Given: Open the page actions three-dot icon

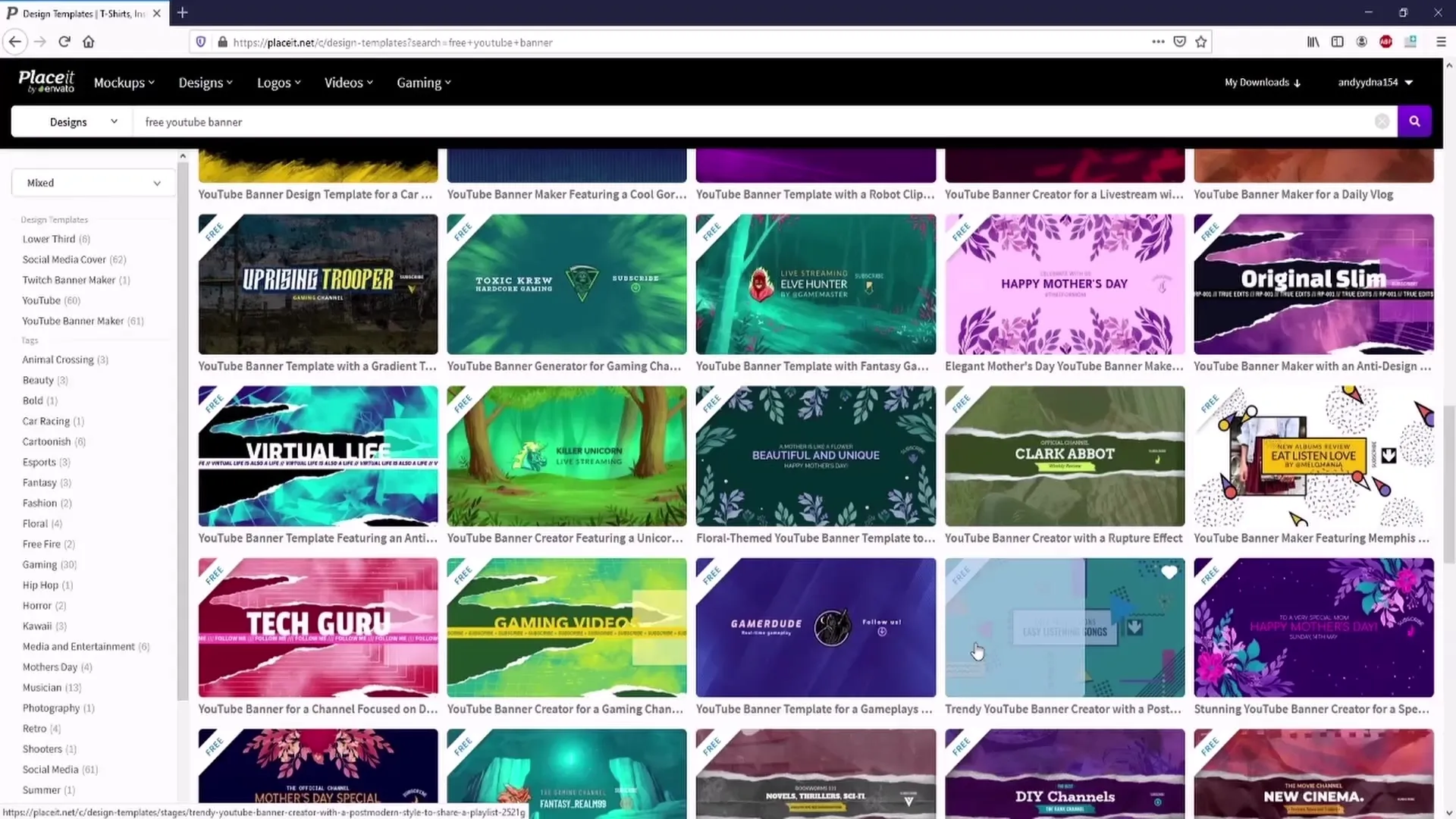Looking at the screenshot, I should (x=1158, y=42).
